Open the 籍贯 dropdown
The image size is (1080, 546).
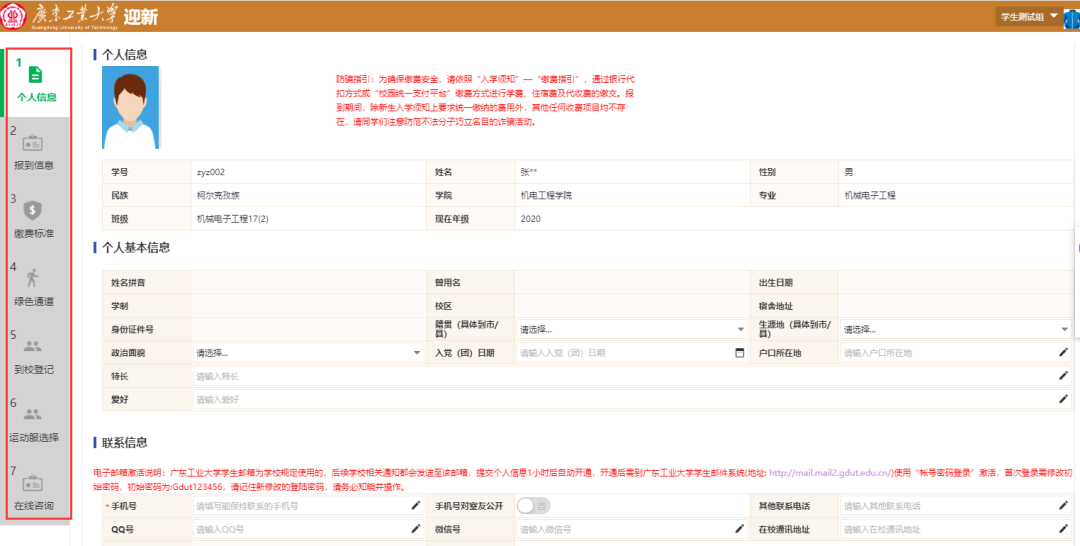[x=632, y=329]
